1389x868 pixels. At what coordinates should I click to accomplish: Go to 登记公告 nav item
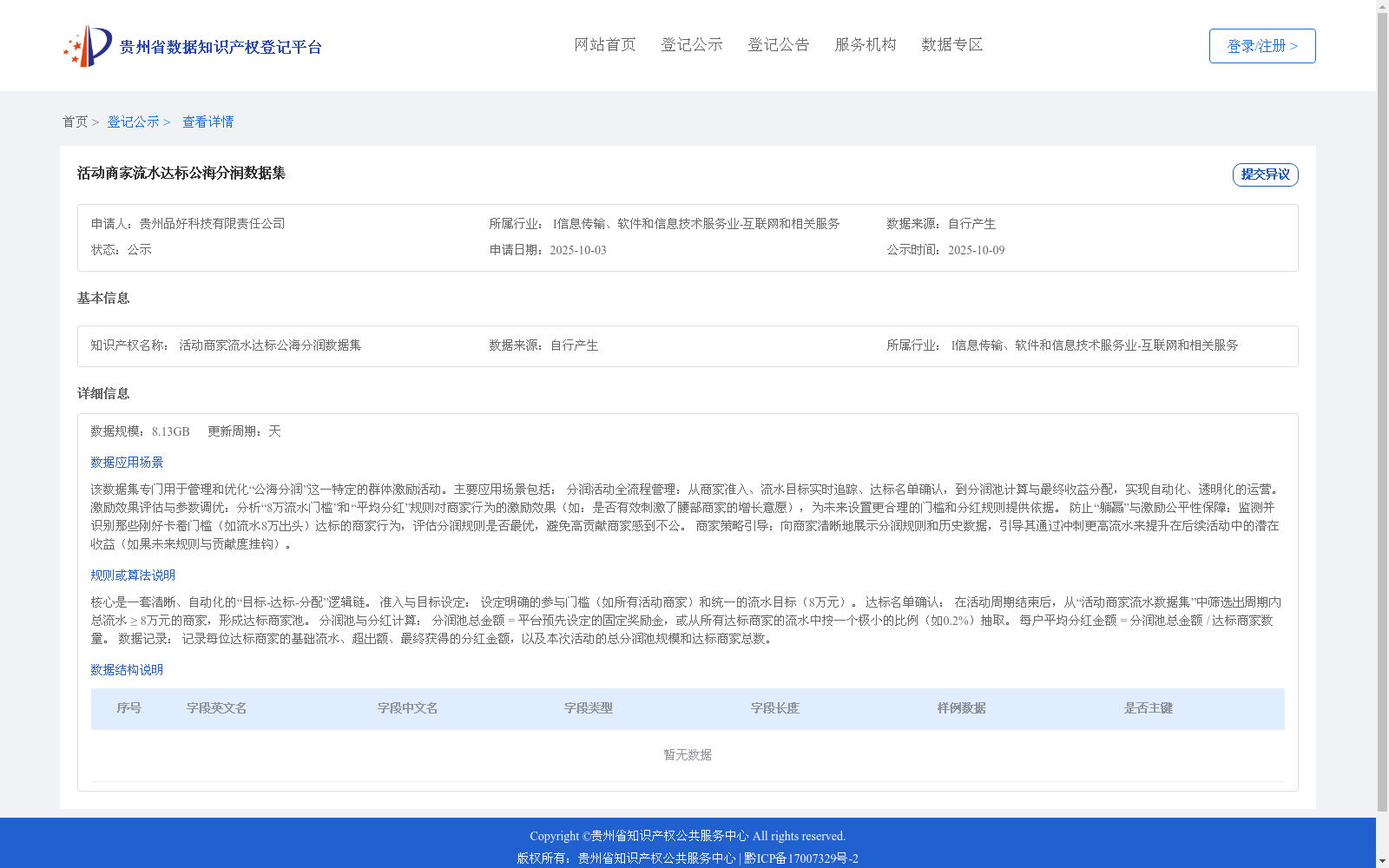[x=779, y=44]
